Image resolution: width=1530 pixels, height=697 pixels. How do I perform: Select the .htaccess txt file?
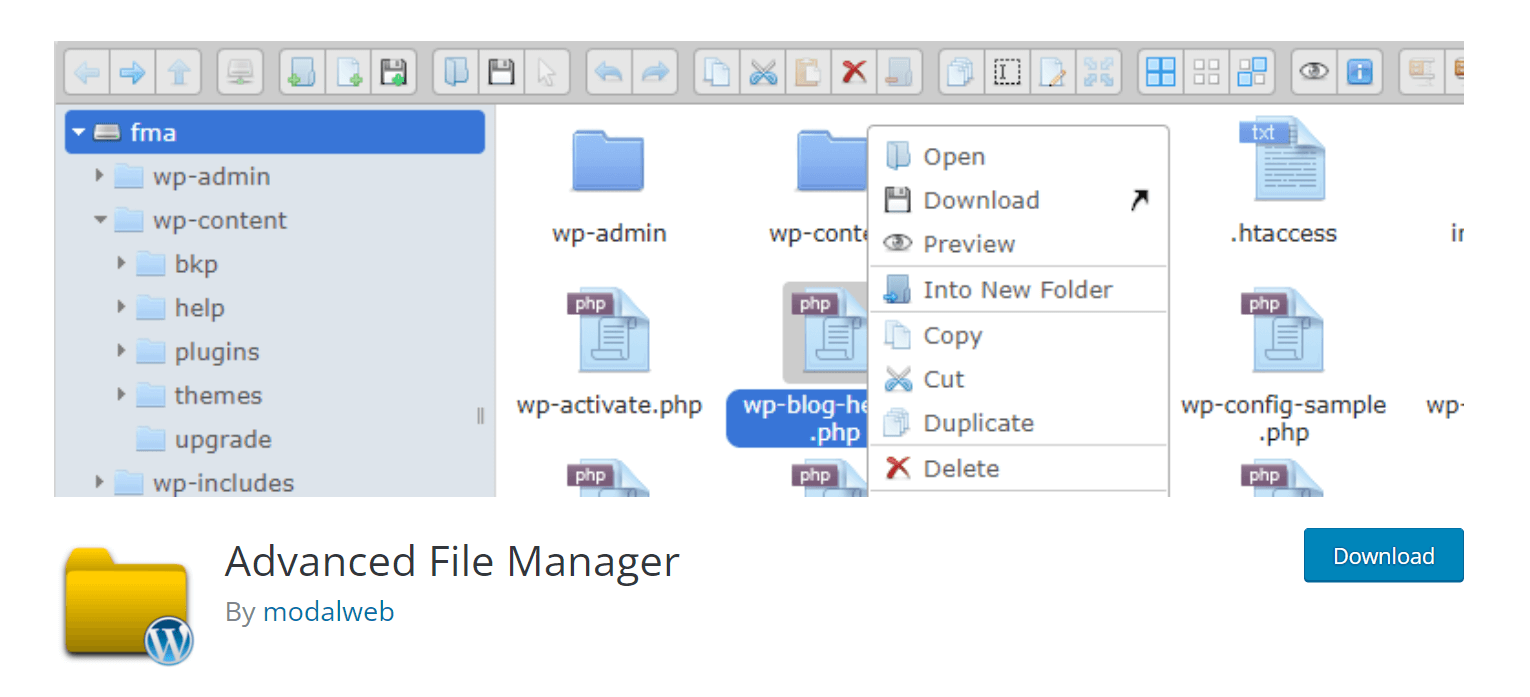(x=1283, y=180)
